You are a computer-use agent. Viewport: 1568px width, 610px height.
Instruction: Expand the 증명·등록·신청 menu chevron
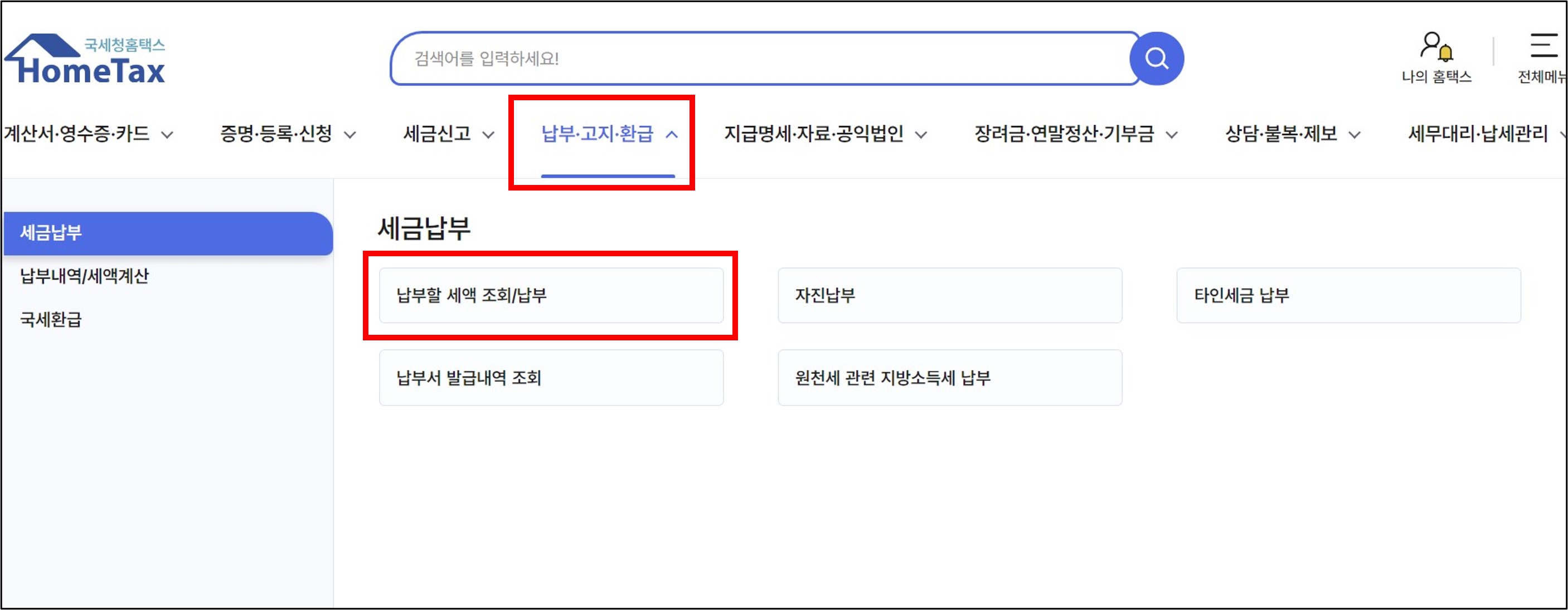coord(350,135)
